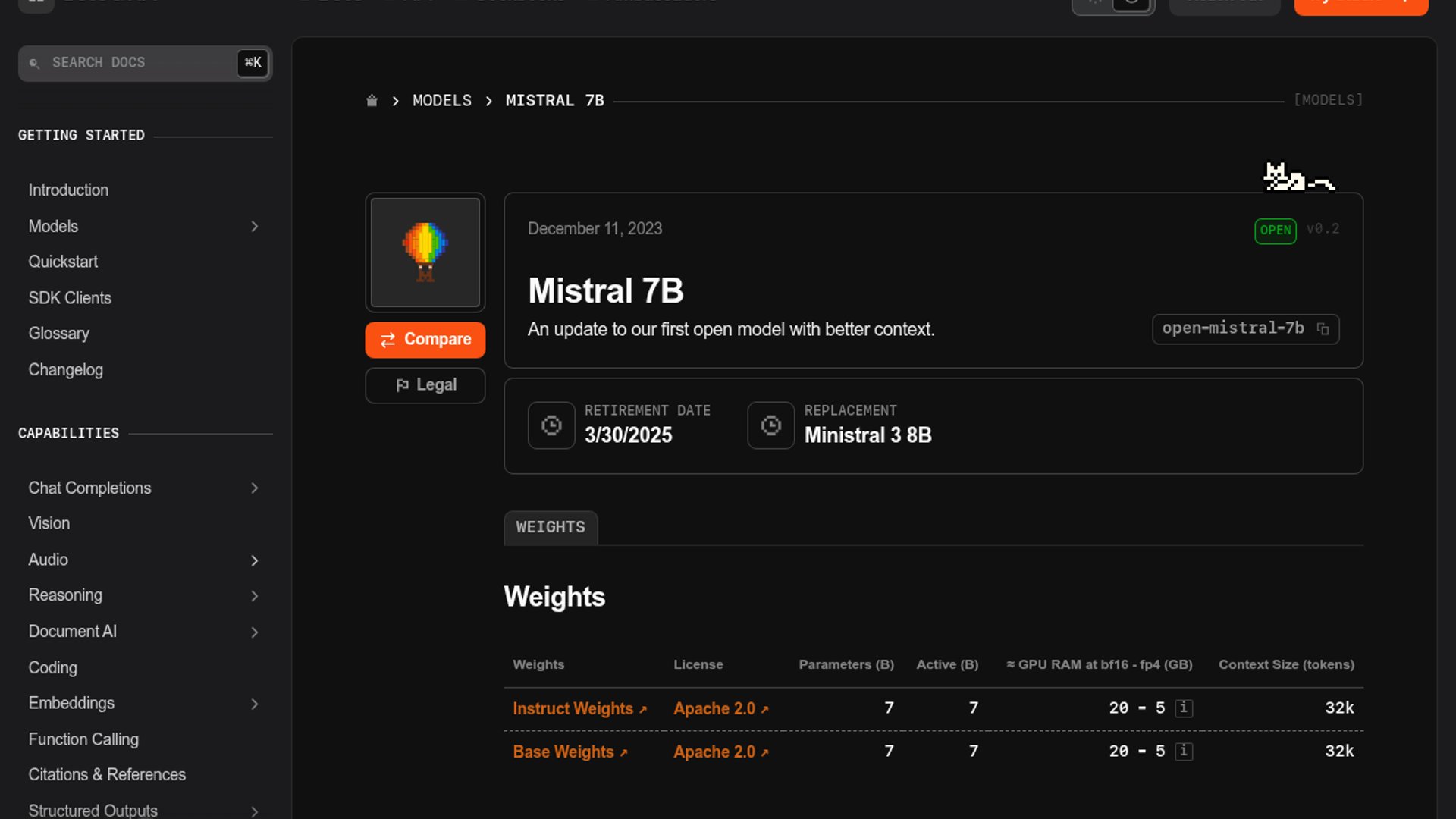Click info icon in Instruct Weights row
The width and height of the screenshot is (1456, 819).
1183,708
